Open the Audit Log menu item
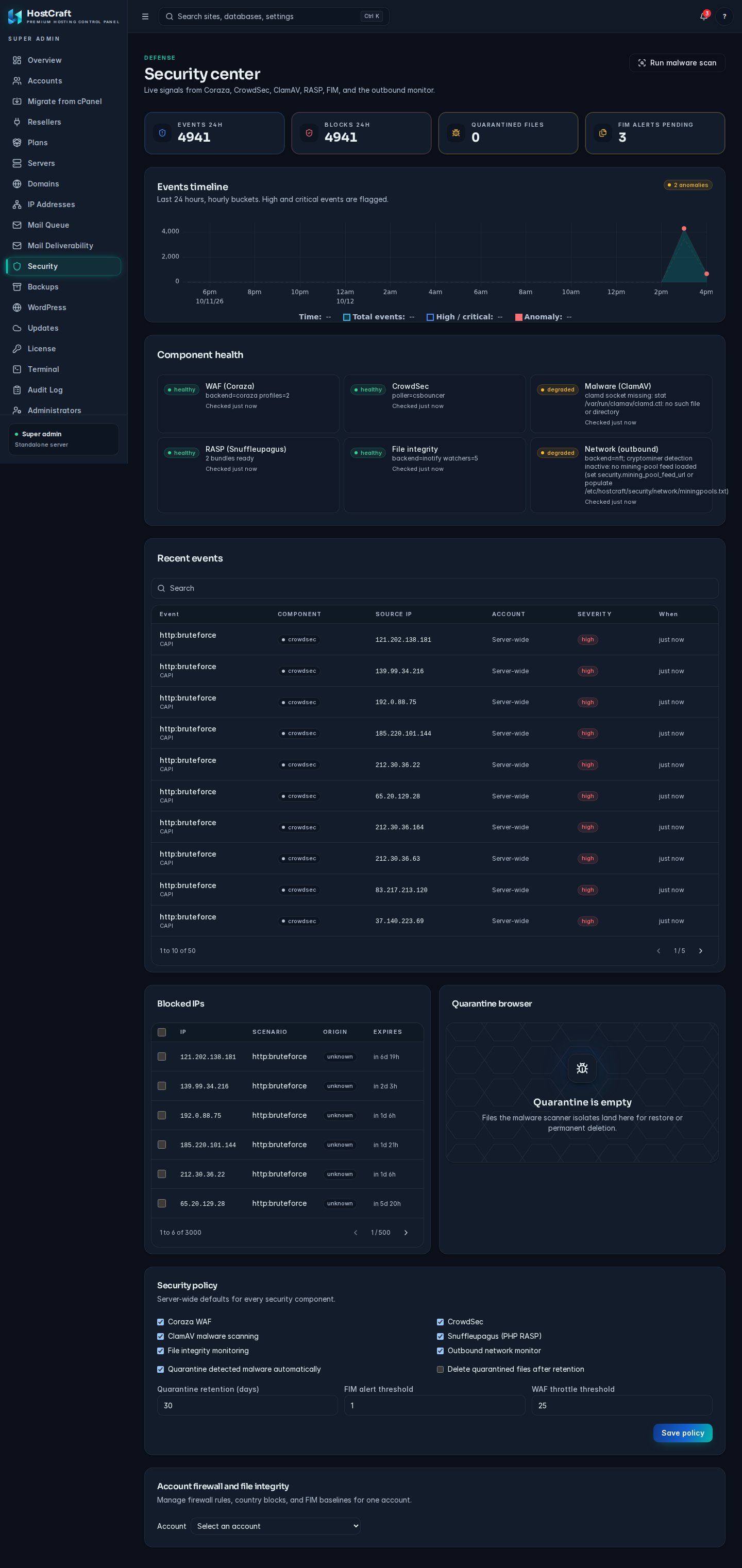 63,390
